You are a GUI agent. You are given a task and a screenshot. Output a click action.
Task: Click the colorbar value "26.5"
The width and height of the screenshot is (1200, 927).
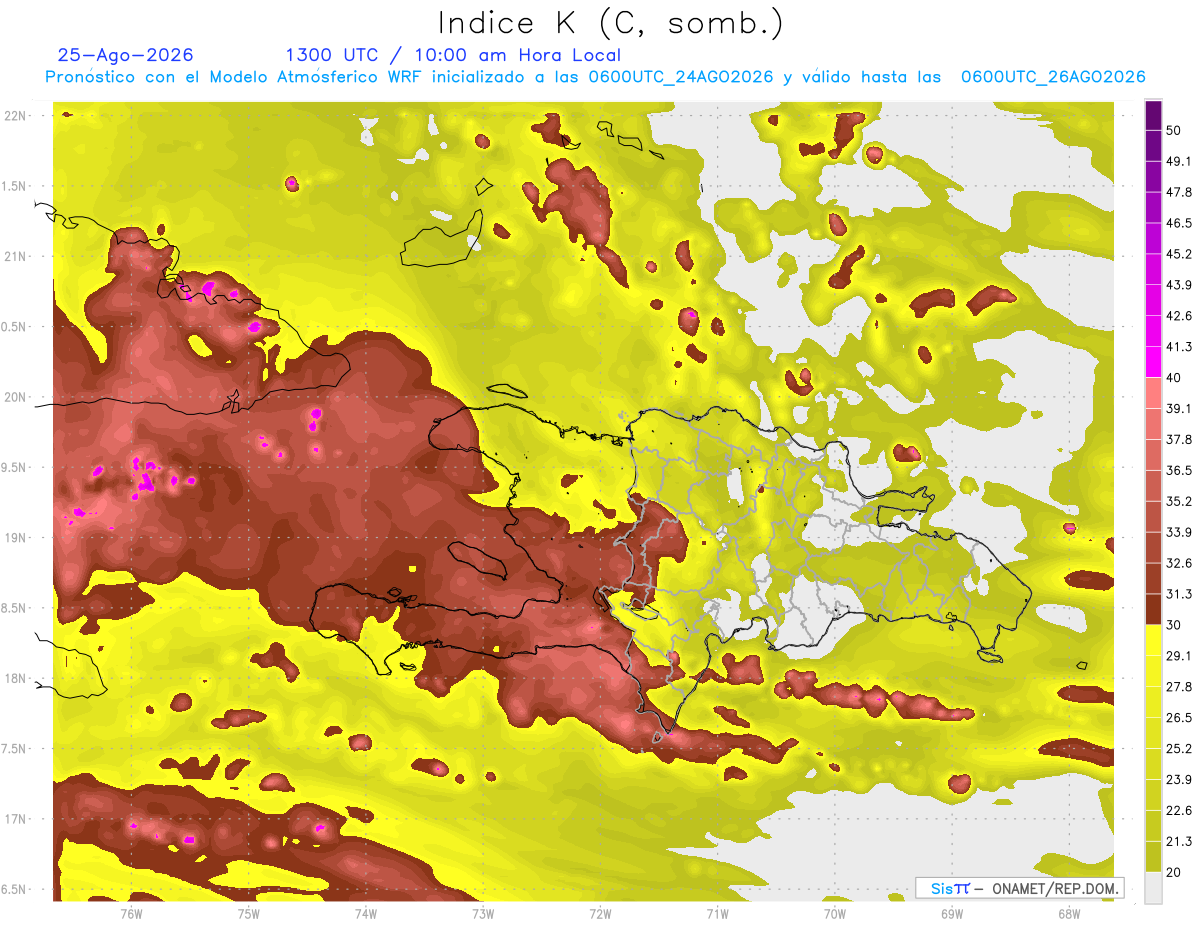tap(1178, 718)
